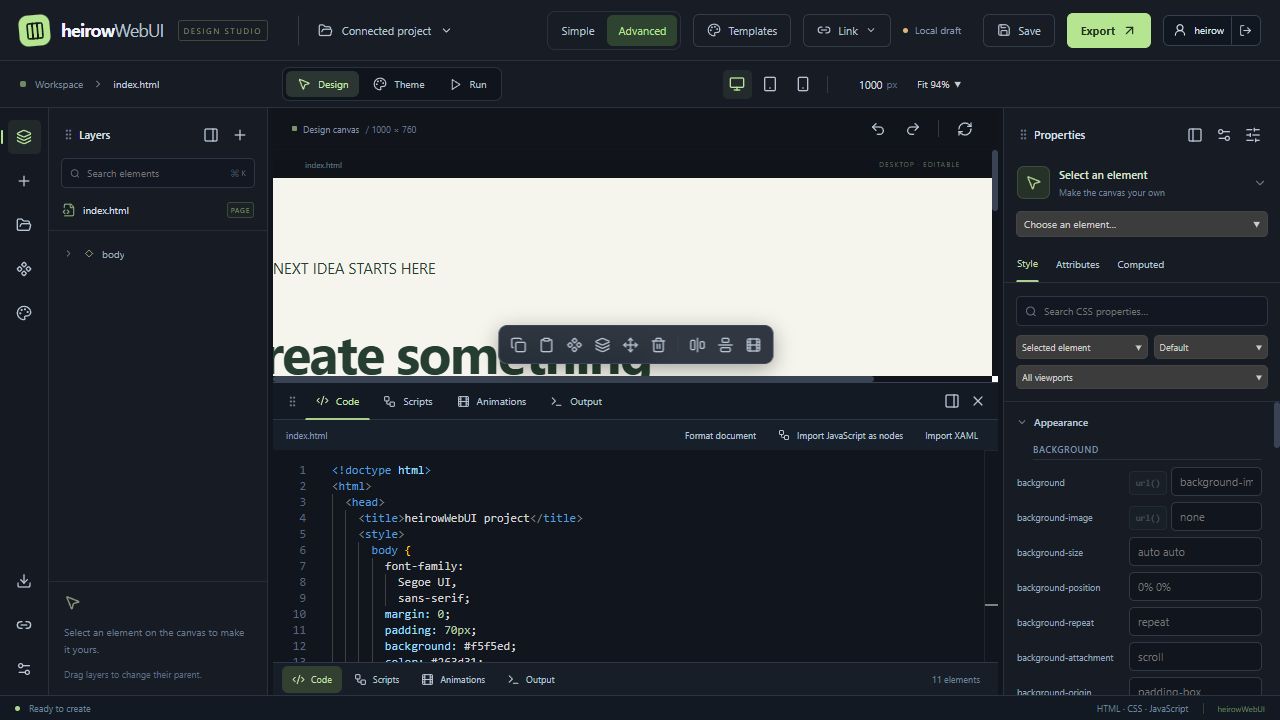The height and width of the screenshot is (720, 1280).
Task: Close the code panel
Action: (x=978, y=401)
